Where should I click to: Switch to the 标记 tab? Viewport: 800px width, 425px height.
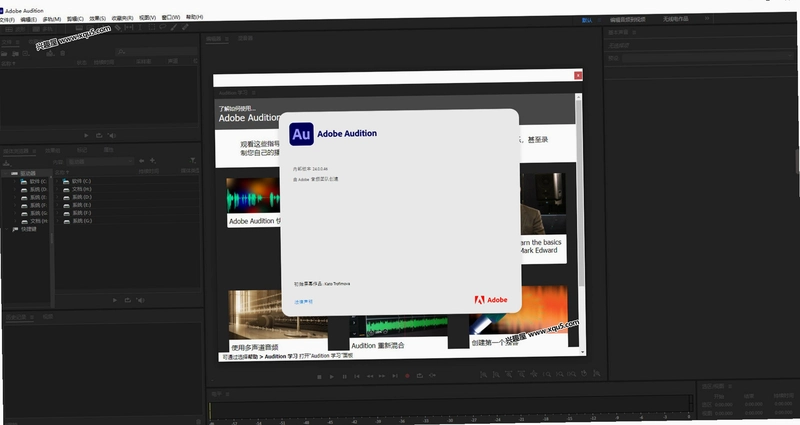click(82, 151)
